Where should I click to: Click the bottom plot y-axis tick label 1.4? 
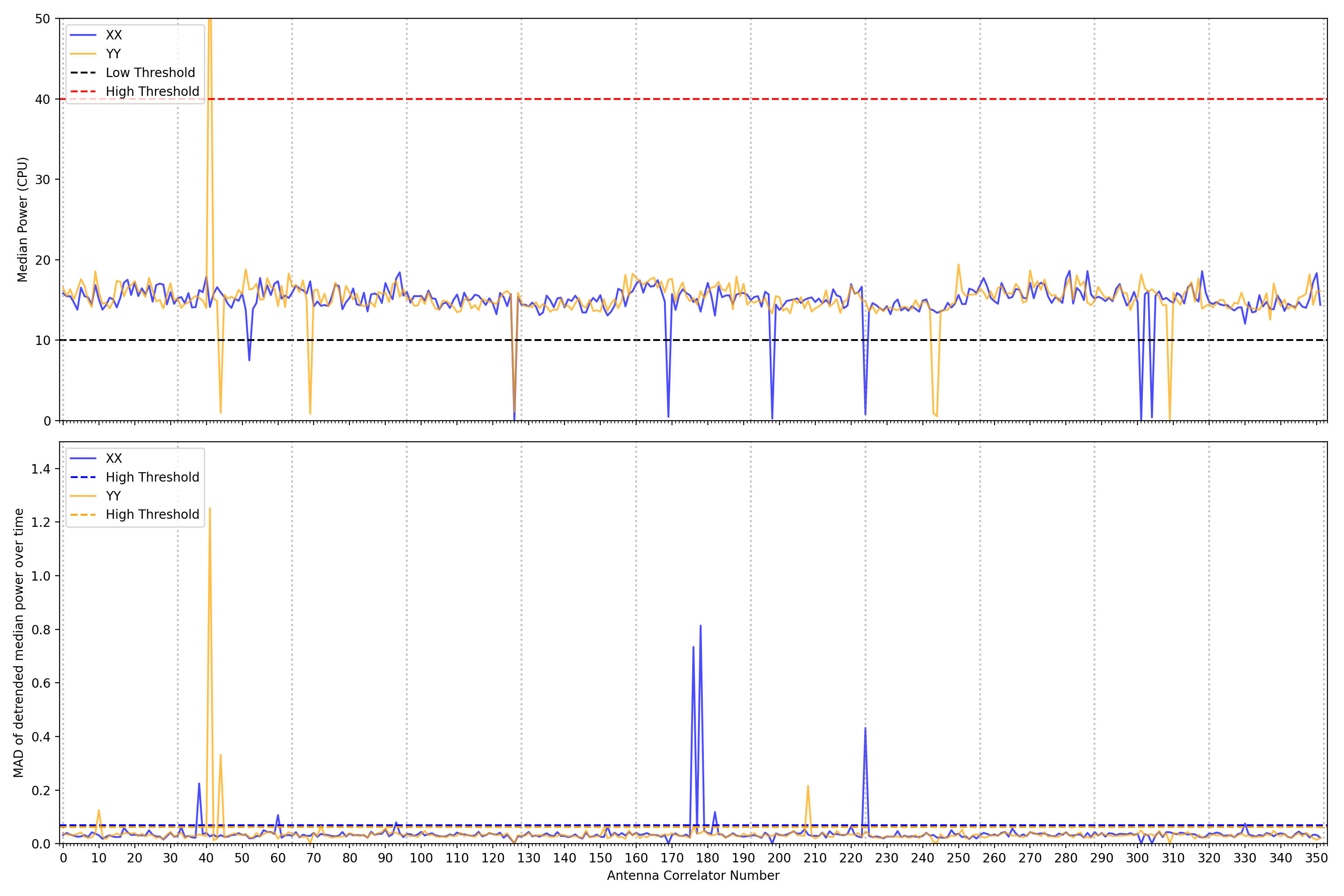pos(41,469)
